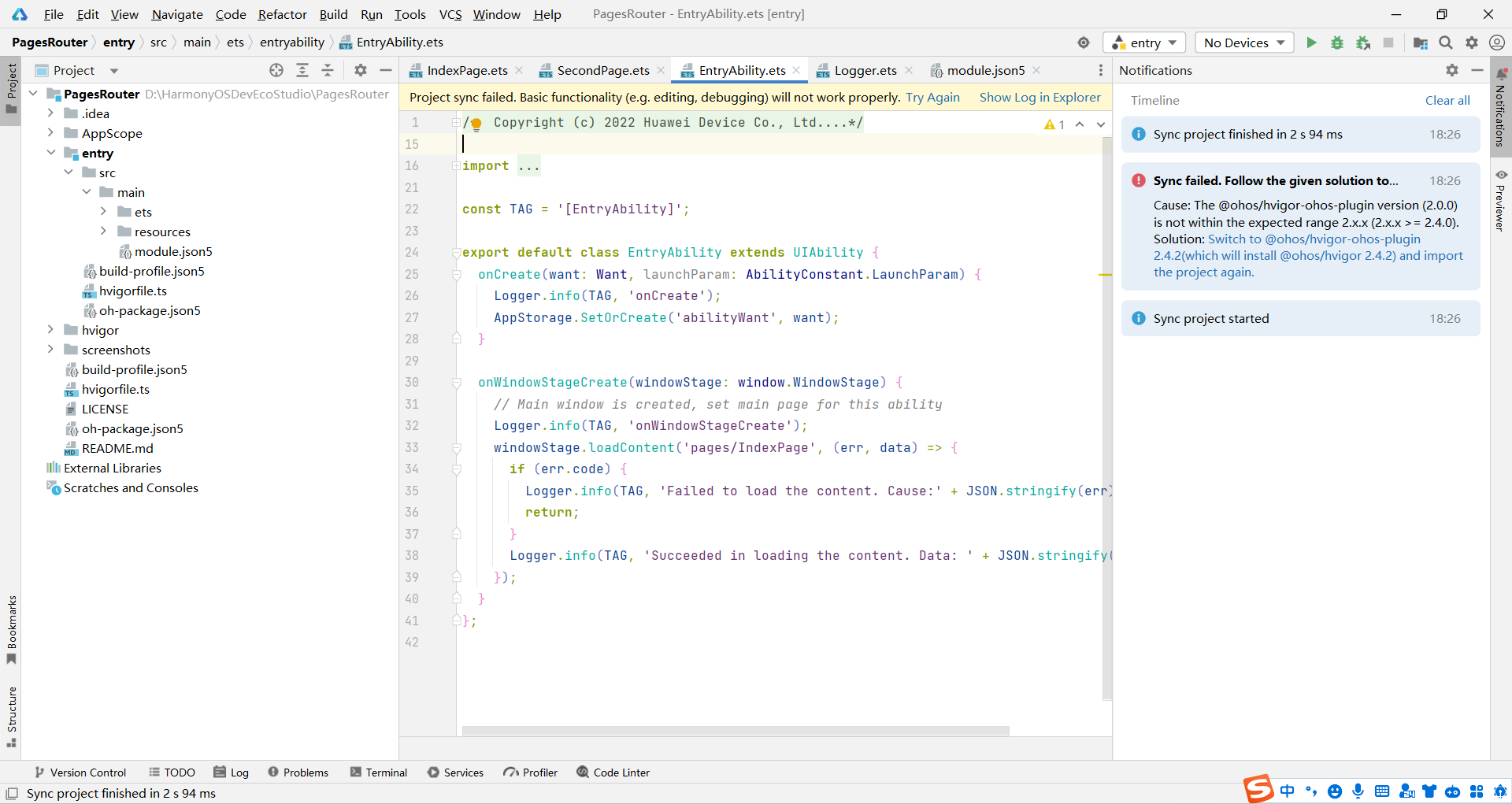Switch to the Logger.ets tab
The width and height of the screenshot is (1512, 804).
(865, 70)
